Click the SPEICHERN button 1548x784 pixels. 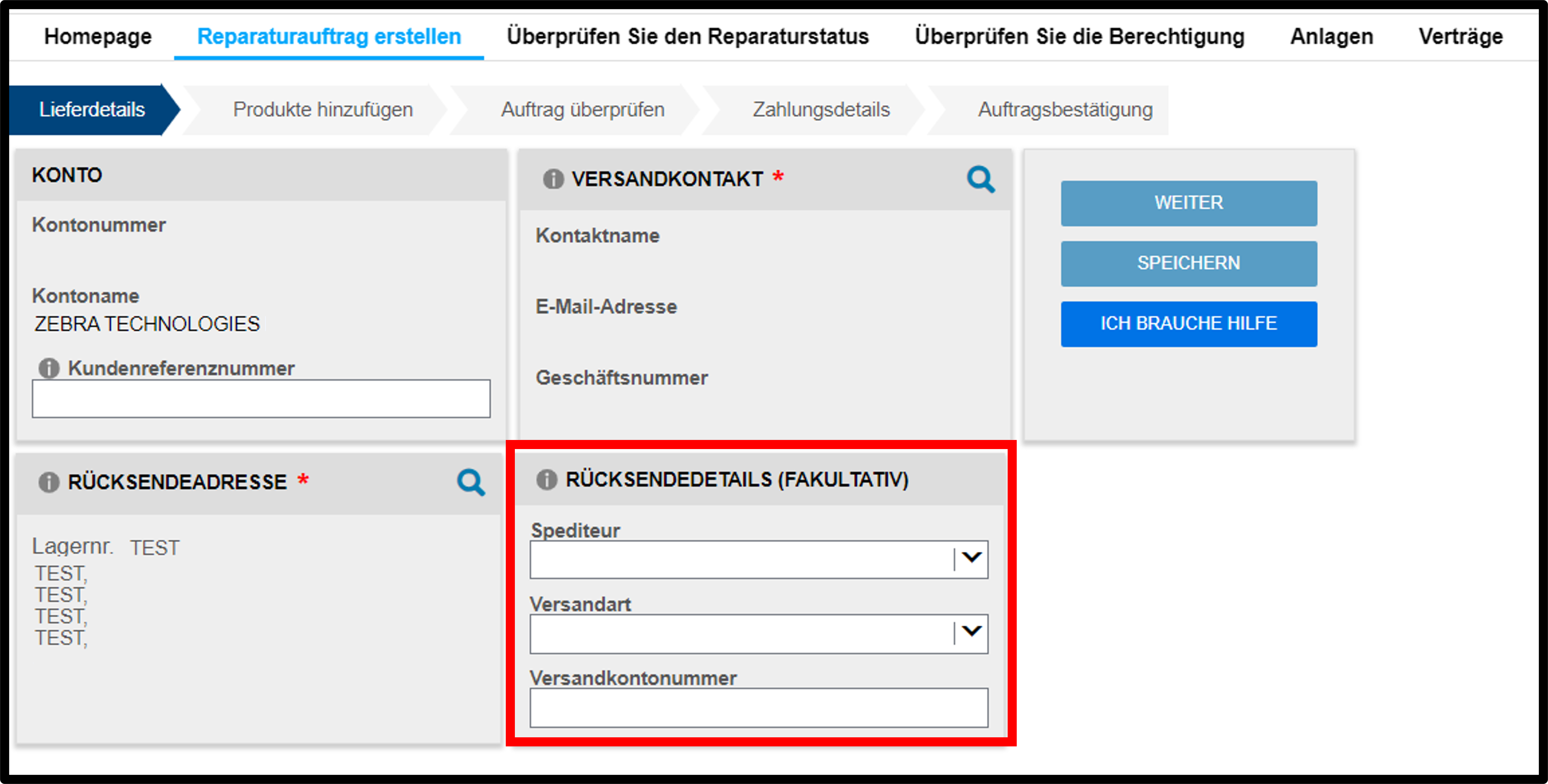click(1189, 263)
